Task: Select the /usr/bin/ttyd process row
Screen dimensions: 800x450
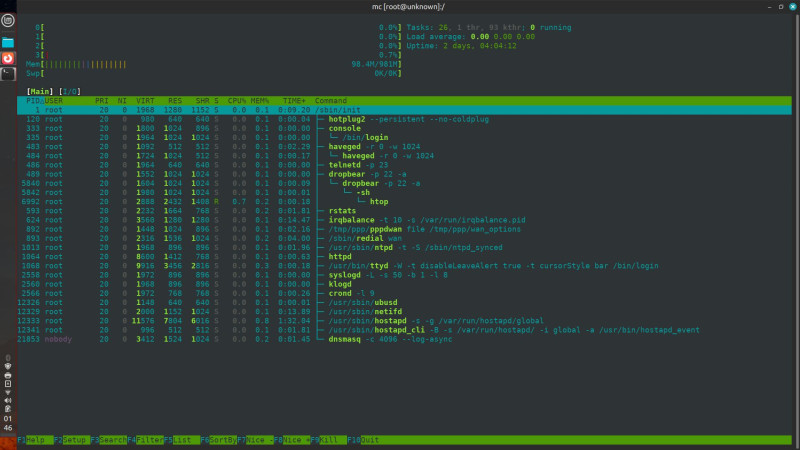Action: pyautogui.click(x=404, y=266)
